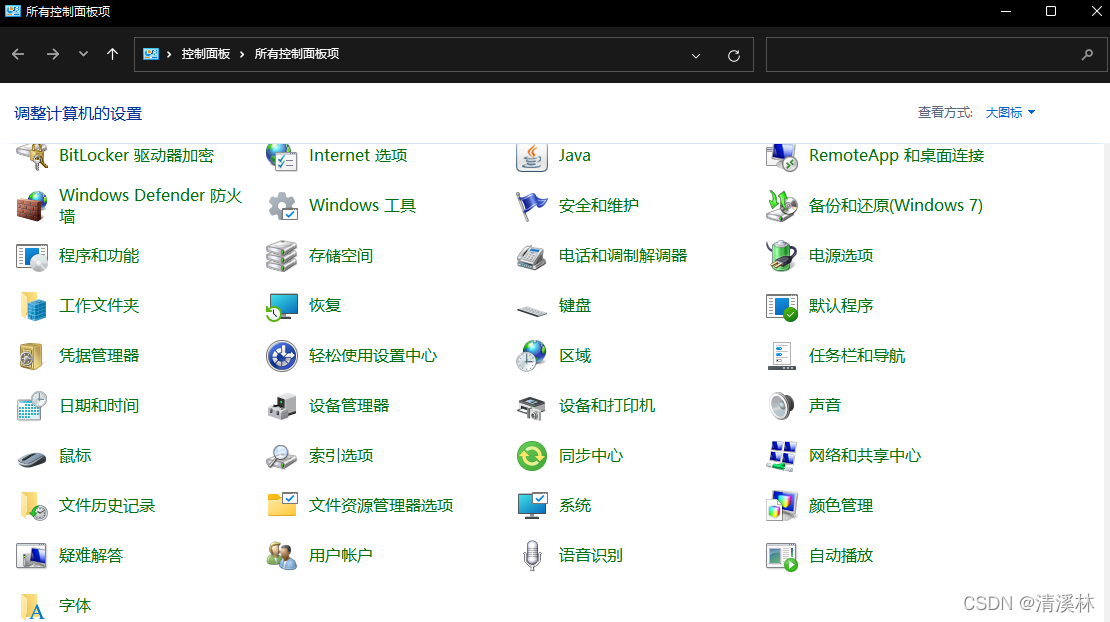
Task: Click the title bar control panel icon
Action: point(13,11)
